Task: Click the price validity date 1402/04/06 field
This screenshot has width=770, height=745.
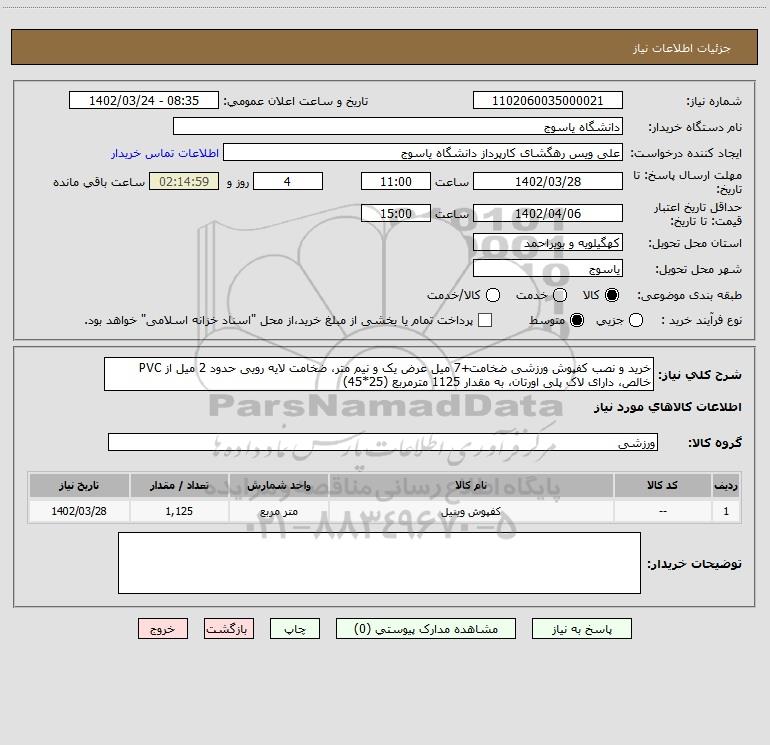Action: pos(548,213)
